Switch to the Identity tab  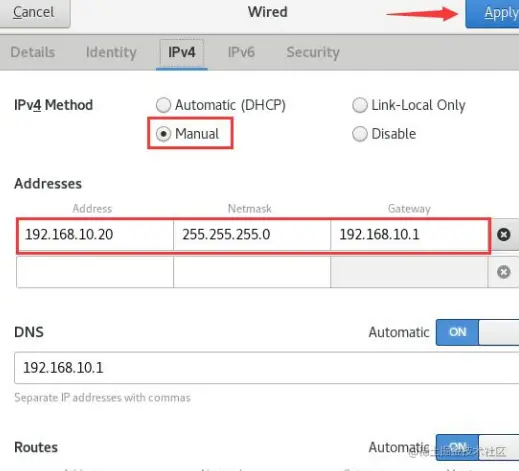111,52
